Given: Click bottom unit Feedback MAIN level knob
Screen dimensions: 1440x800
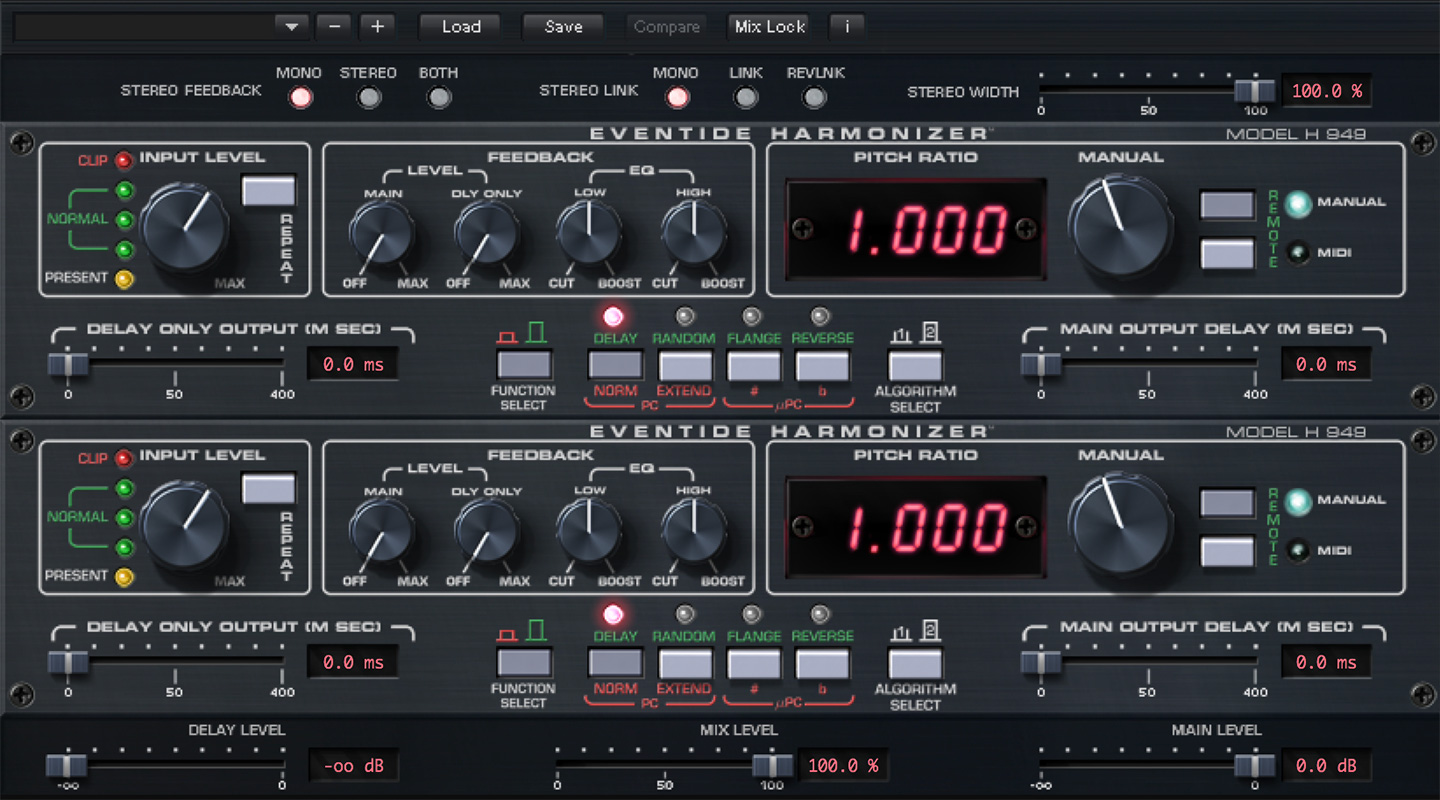Looking at the screenshot, I should (382, 530).
